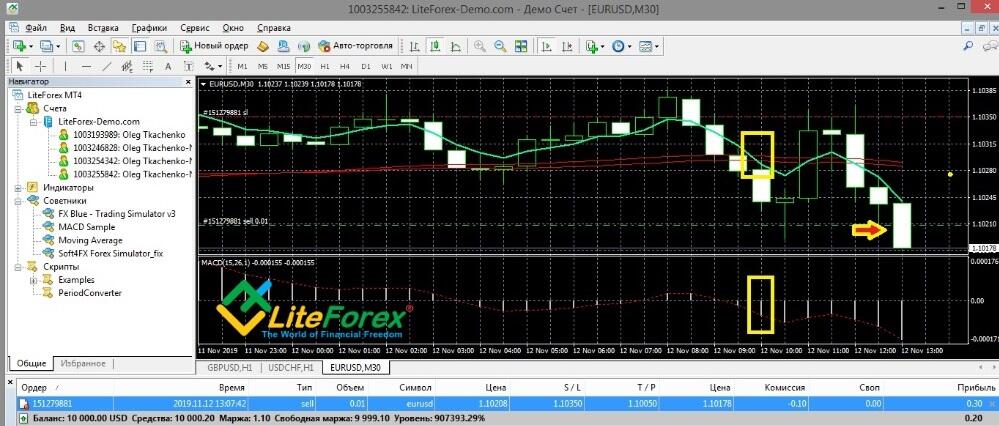Open the profiles dropdown arrow

(58, 46)
